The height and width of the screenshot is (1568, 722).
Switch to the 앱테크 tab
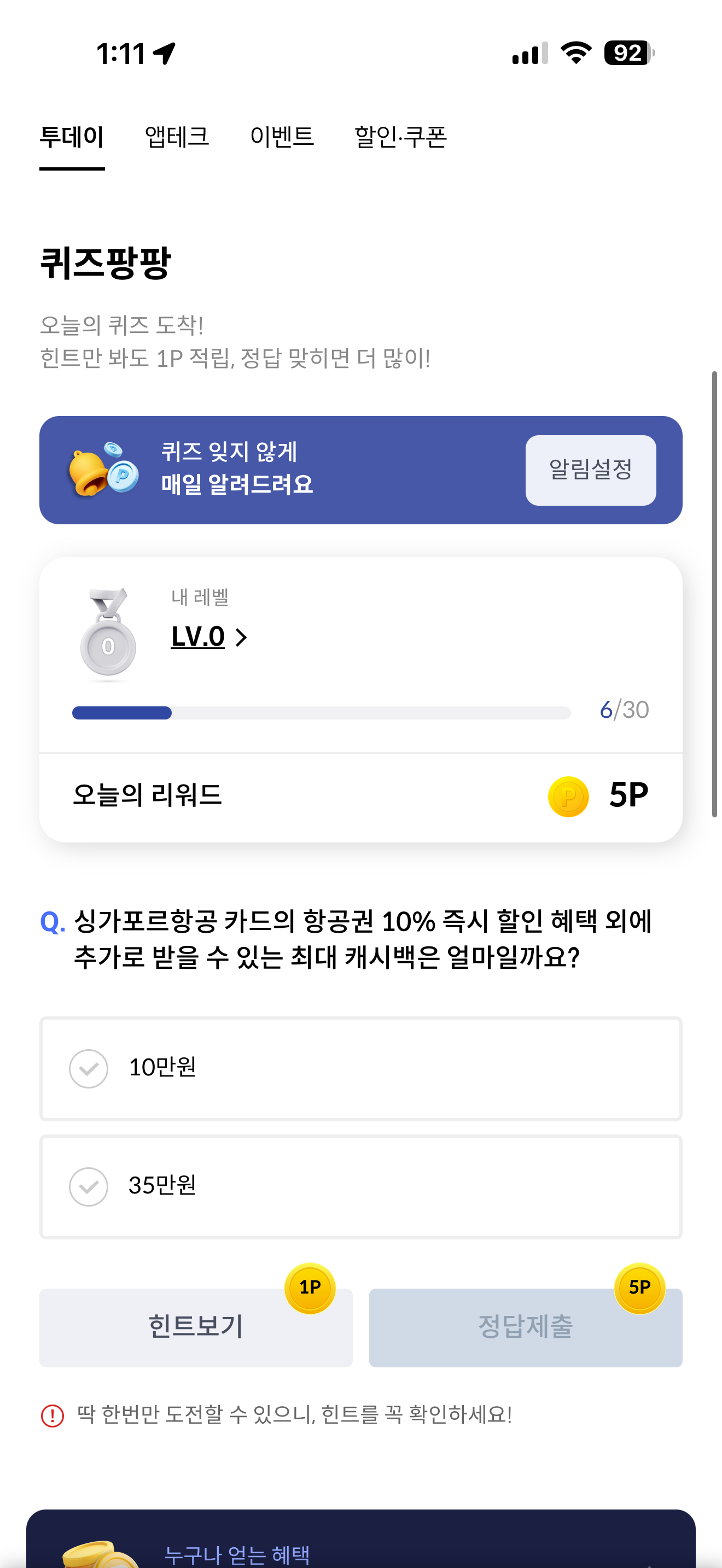tap(177, 136)
